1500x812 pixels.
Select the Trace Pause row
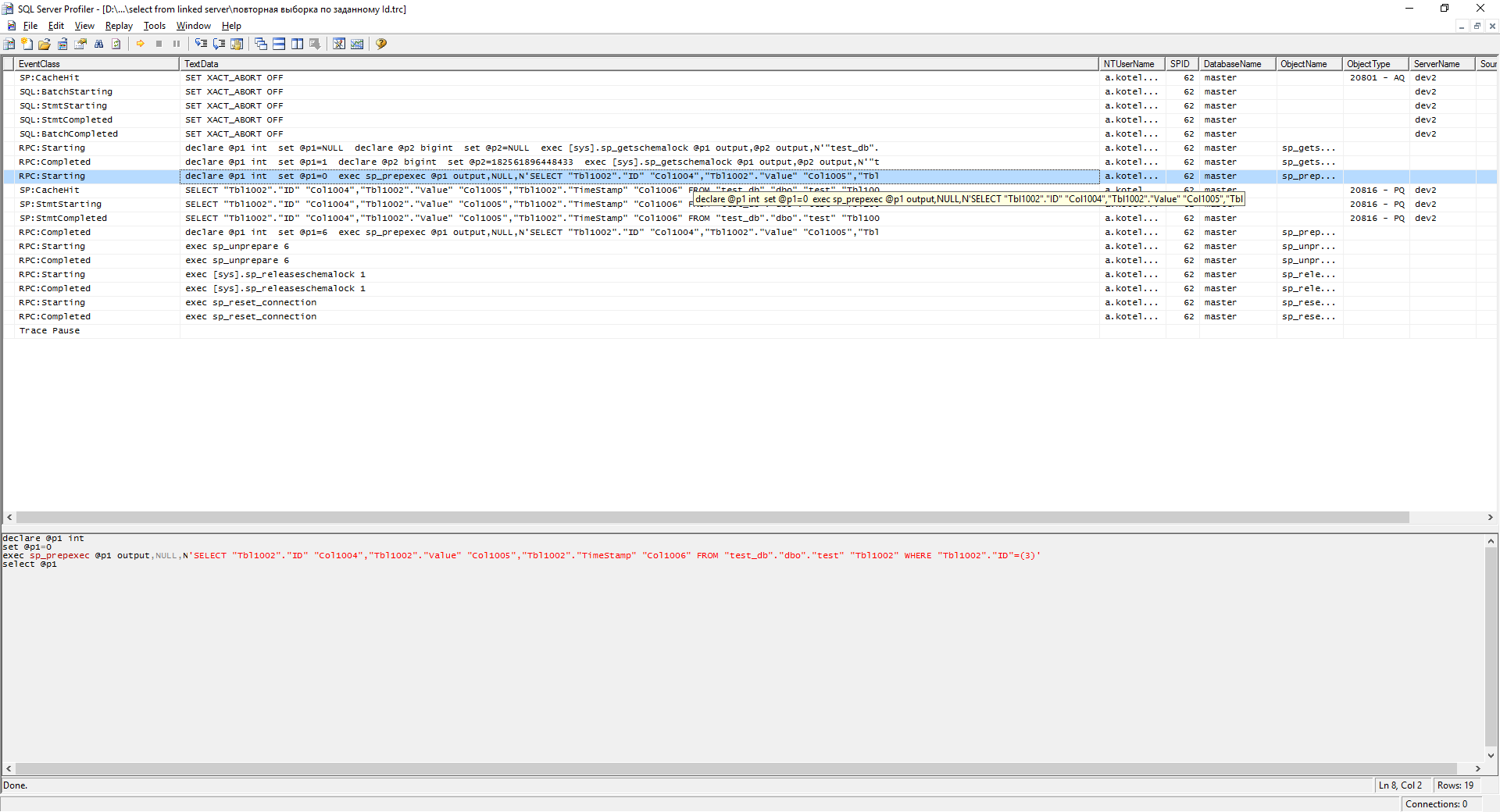[750, 331]
